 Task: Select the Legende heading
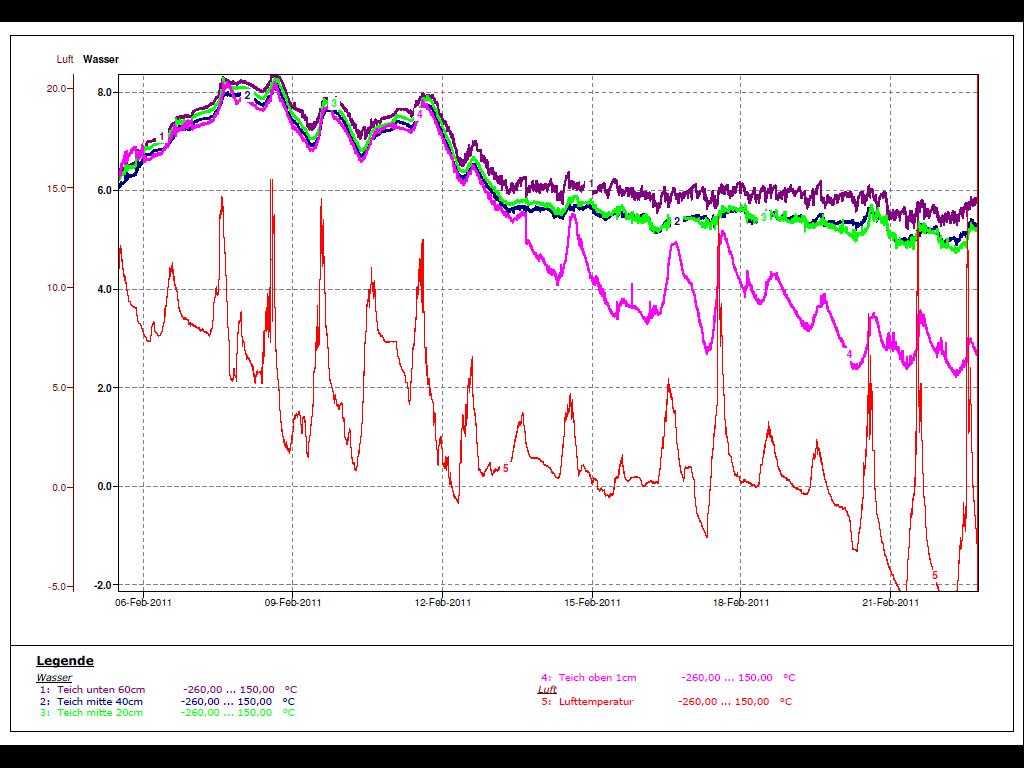pyautogui.click(x=65, y=660)
